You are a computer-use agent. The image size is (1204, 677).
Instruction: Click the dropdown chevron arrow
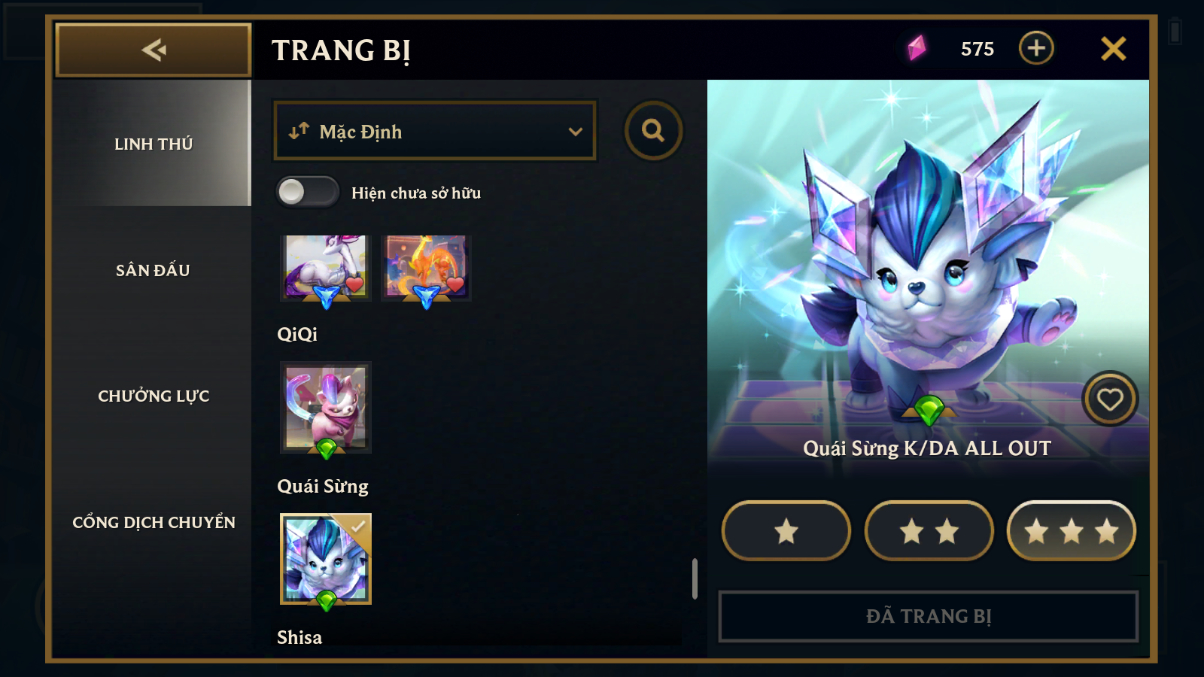tap(575, 132)
